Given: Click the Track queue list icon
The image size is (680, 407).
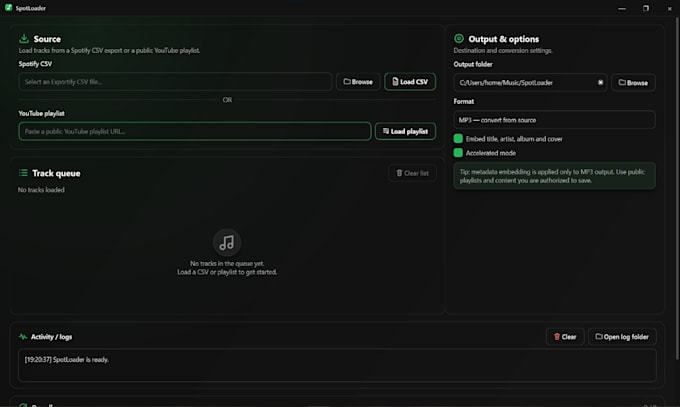Looking at the screenshot, I should (23, 173).
